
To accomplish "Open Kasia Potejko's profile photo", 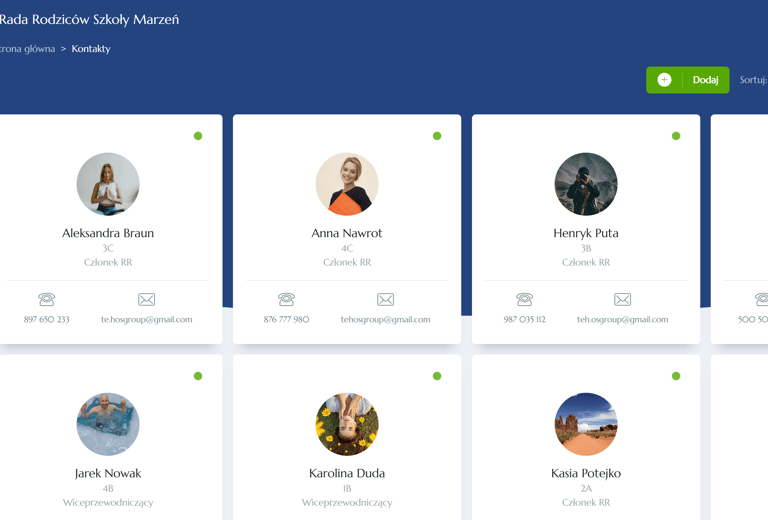I will tap(586, 424).
